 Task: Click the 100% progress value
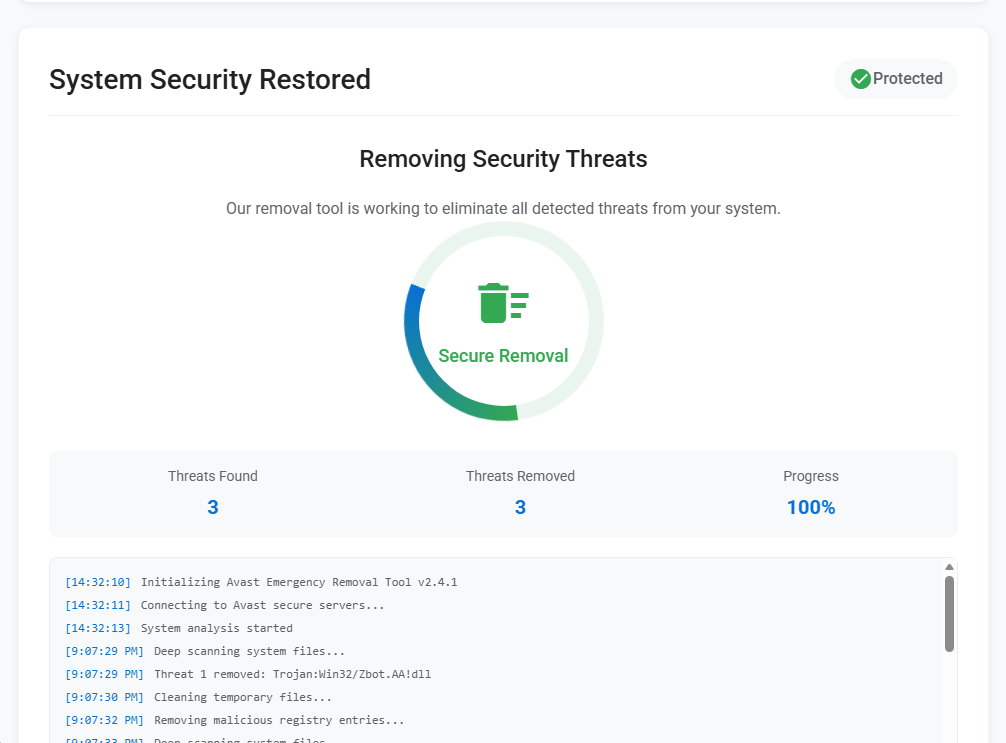click(810, 508)
